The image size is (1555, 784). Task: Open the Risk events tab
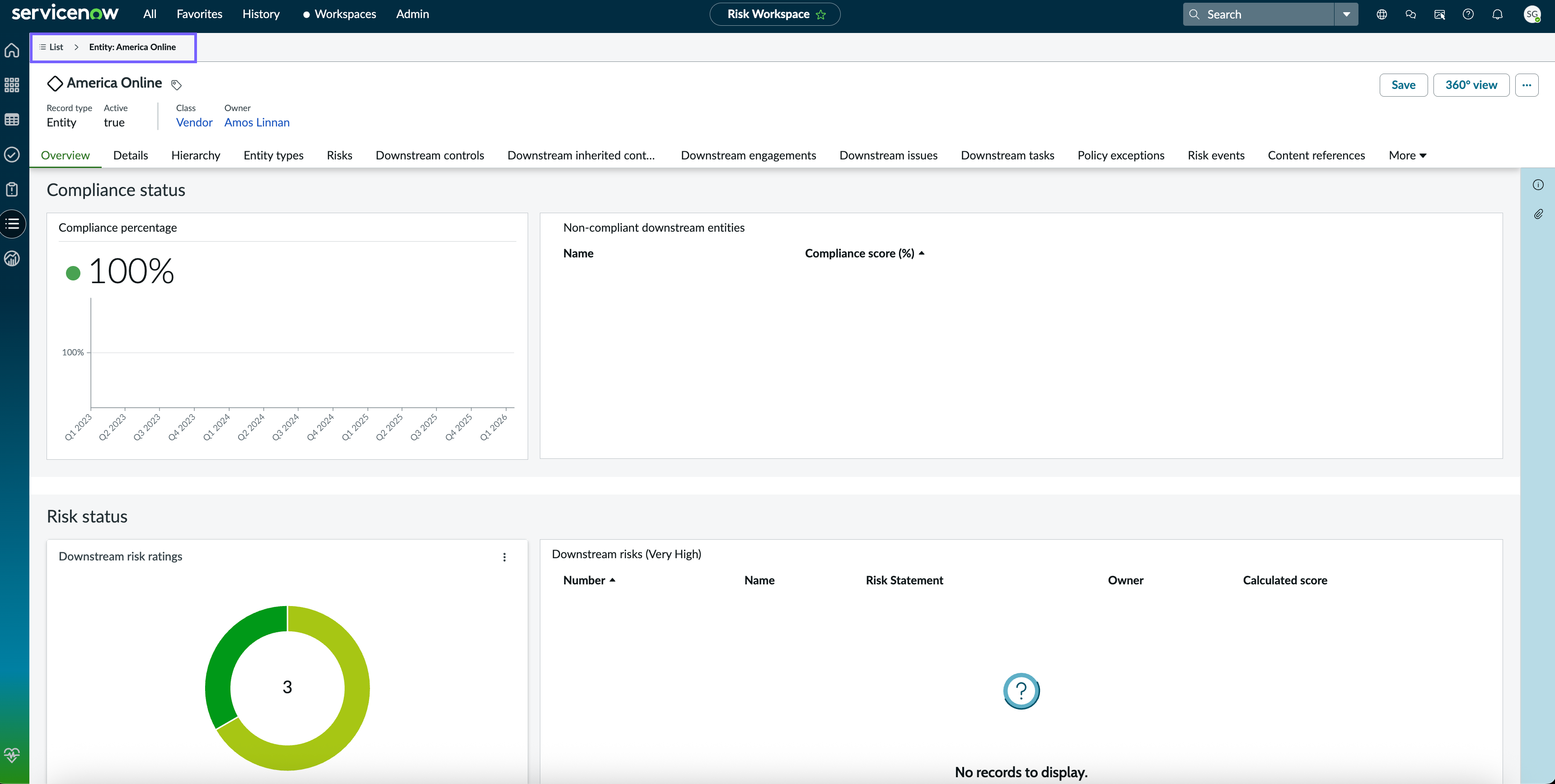click(1216, 155)
